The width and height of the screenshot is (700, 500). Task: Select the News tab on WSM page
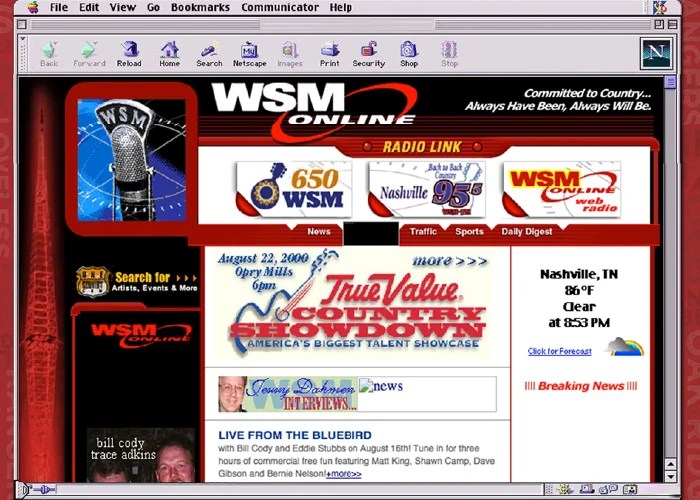point(319,231)
